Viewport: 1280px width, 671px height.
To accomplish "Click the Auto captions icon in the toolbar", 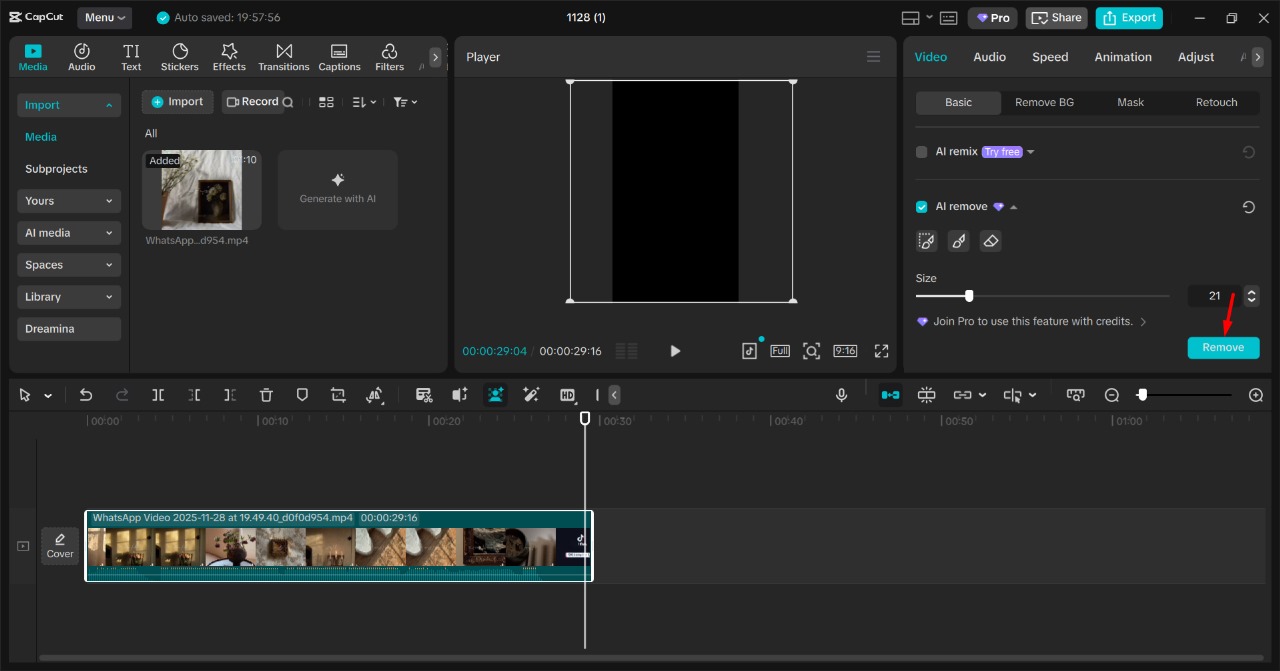I will [x=424, y=395].
